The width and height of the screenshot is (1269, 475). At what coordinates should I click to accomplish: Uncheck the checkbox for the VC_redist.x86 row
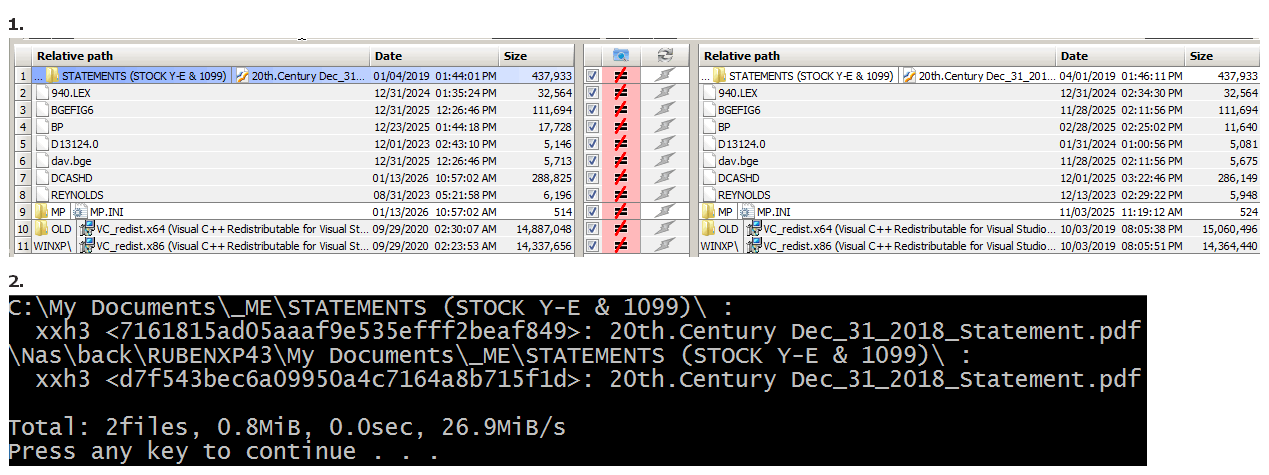tap(593, 246)
